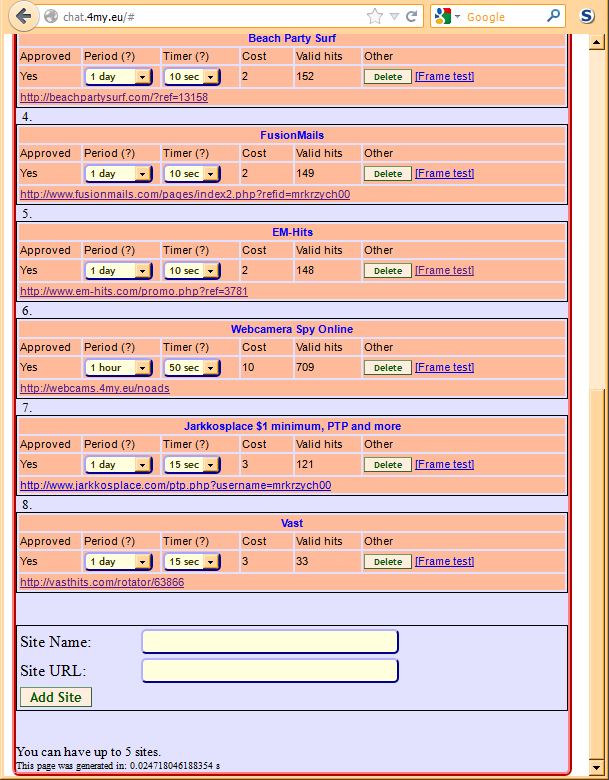Click the Webcamera Spy Online title
The height and width of the screenshot is (780, 609).
tap(292, 329)
